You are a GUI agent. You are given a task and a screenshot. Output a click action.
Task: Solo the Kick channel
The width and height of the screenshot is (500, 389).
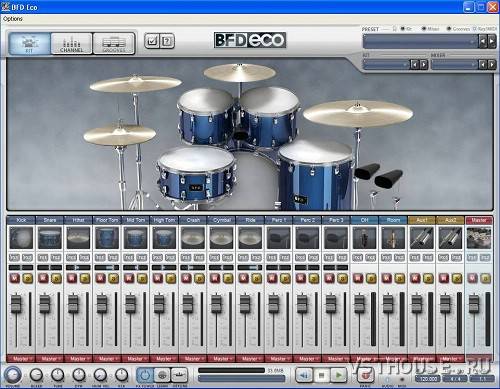[28, 278]
